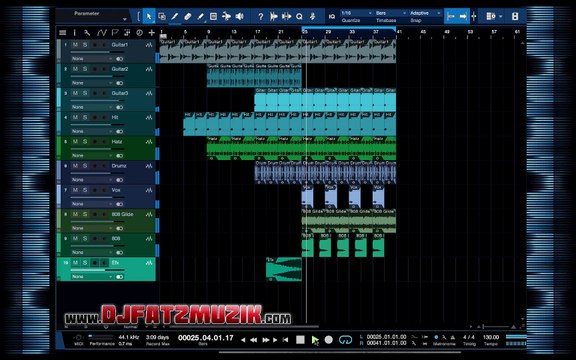The image size is (576, 360).
Task: Click the question mark help icon
Action: click(x=260, y=16)
